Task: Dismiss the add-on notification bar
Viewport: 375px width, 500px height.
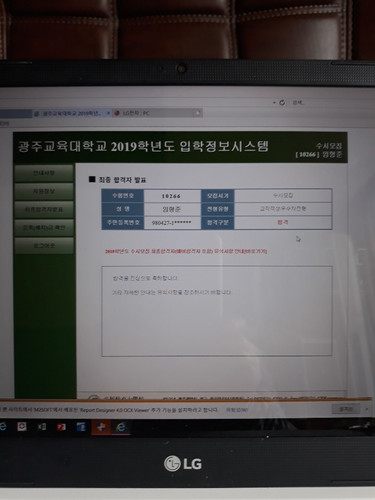Action: coord(366,409)
